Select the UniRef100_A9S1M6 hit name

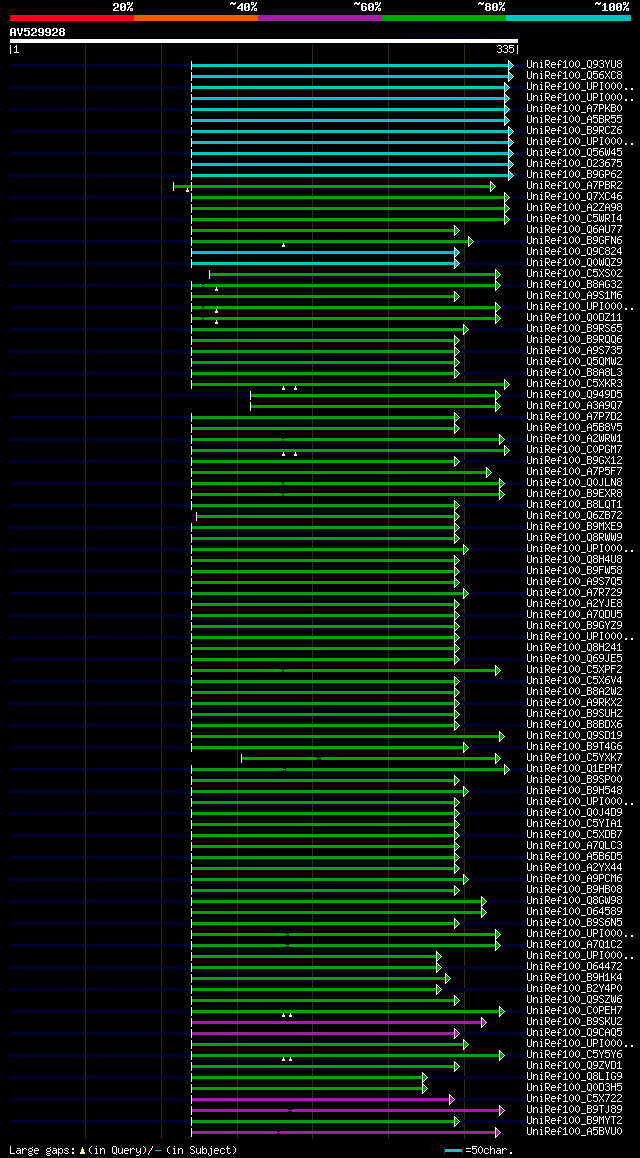point(574,295)
